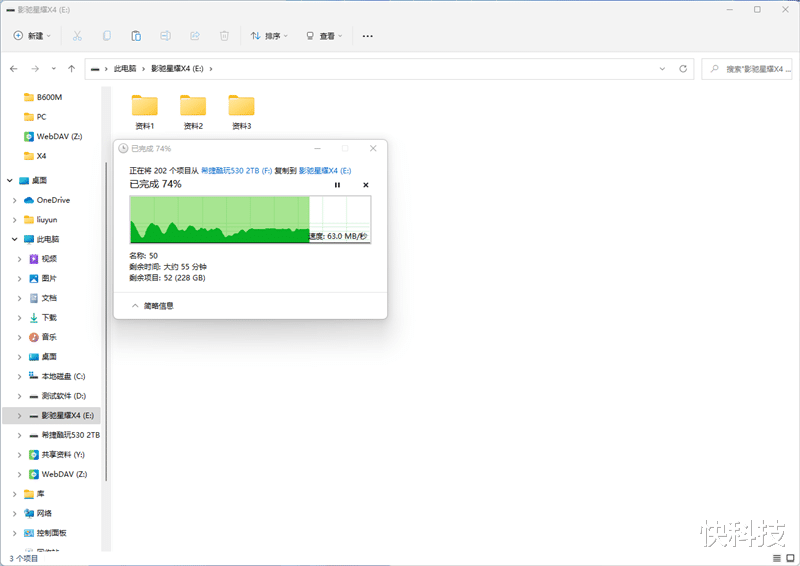Viewport: 800px width, 566px height.
Task: Expand the 库 (Libraries) node
Action: [14, 494]
